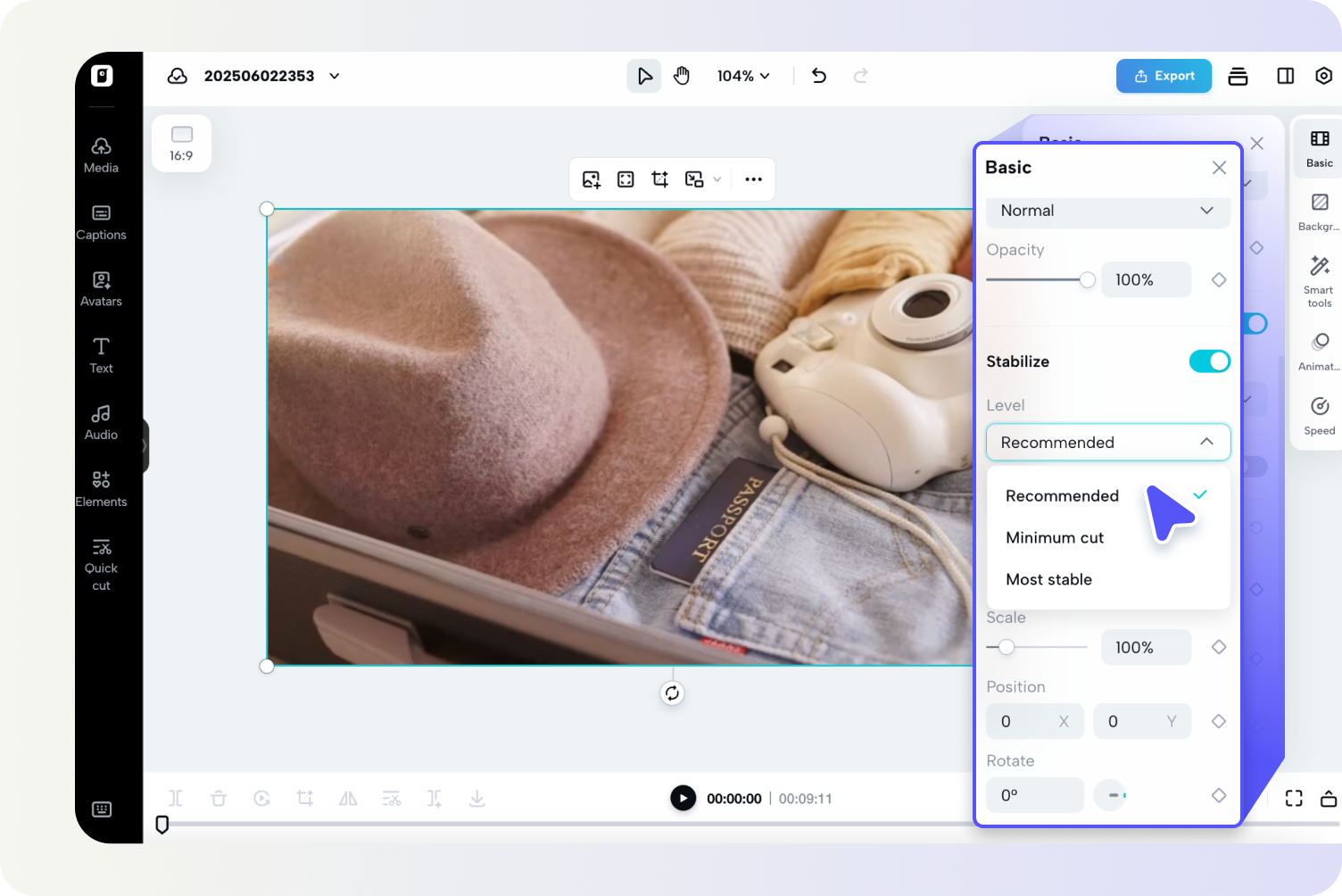Viewport: 1342px width, 896px height.
Task: Select the Media panel in the sidebar
Action: [x=100, y=154]
